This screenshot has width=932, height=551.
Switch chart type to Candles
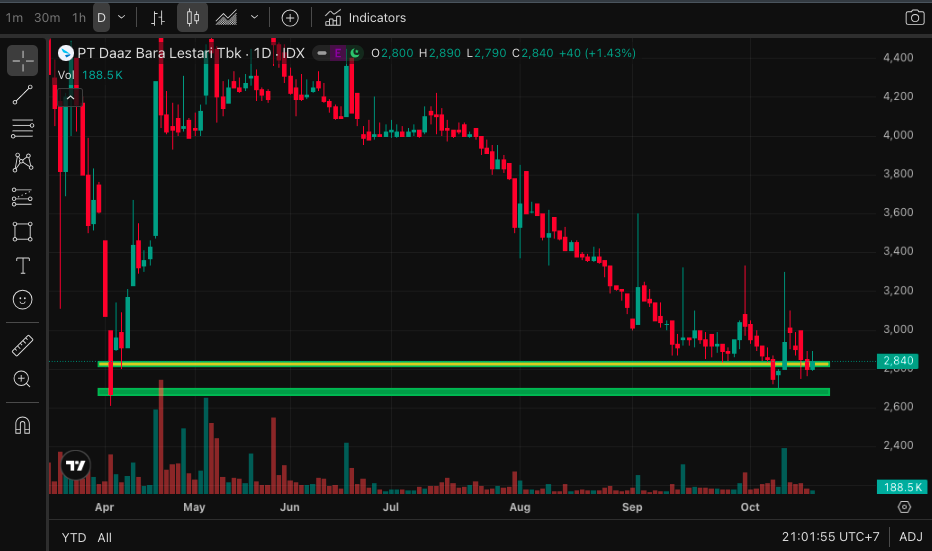pos(193,18)
